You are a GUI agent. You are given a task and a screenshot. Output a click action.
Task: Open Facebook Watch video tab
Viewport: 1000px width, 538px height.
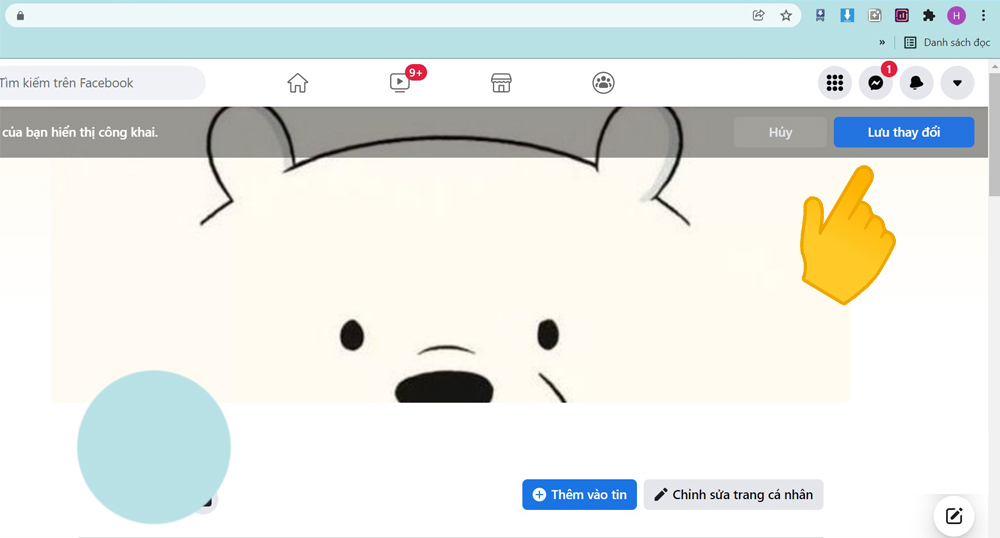coord(400,83)
